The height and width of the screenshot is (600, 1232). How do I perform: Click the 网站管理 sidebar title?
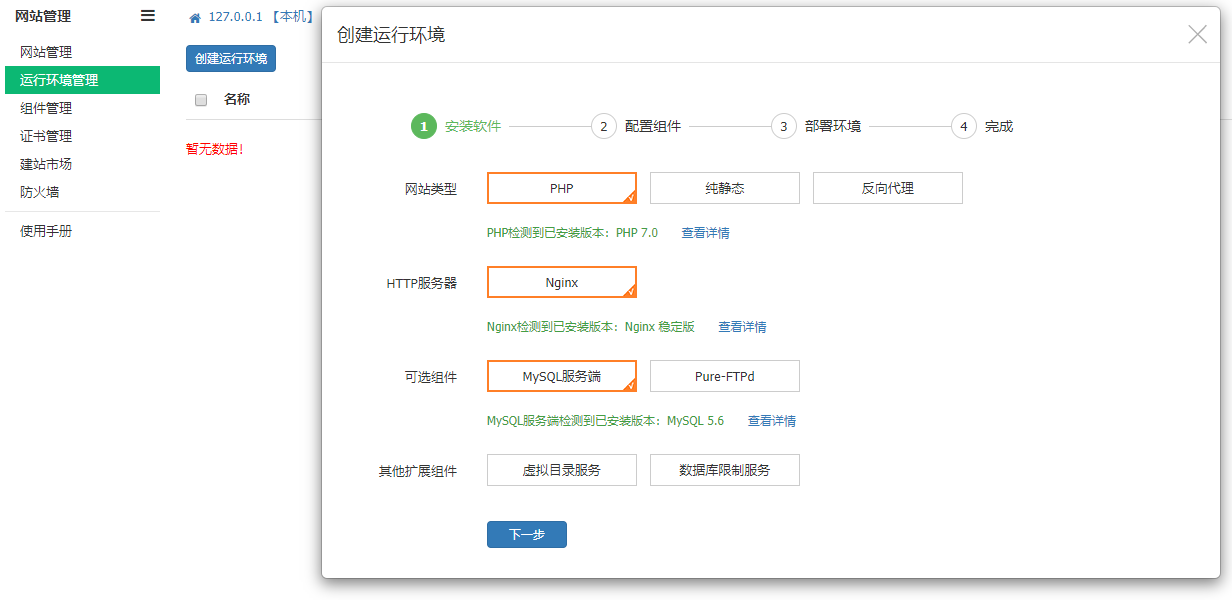43,16
